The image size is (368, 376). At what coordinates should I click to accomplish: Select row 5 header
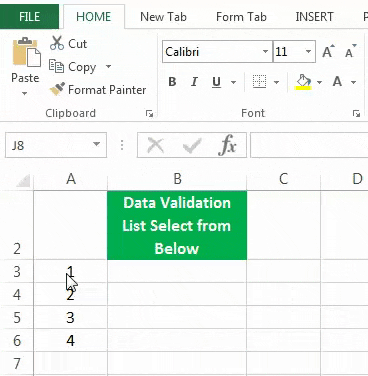(17, 317)
